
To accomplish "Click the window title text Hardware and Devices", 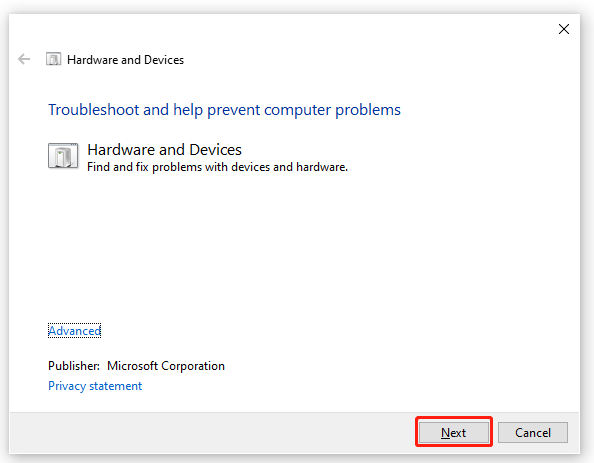I will tap(125, 60).
